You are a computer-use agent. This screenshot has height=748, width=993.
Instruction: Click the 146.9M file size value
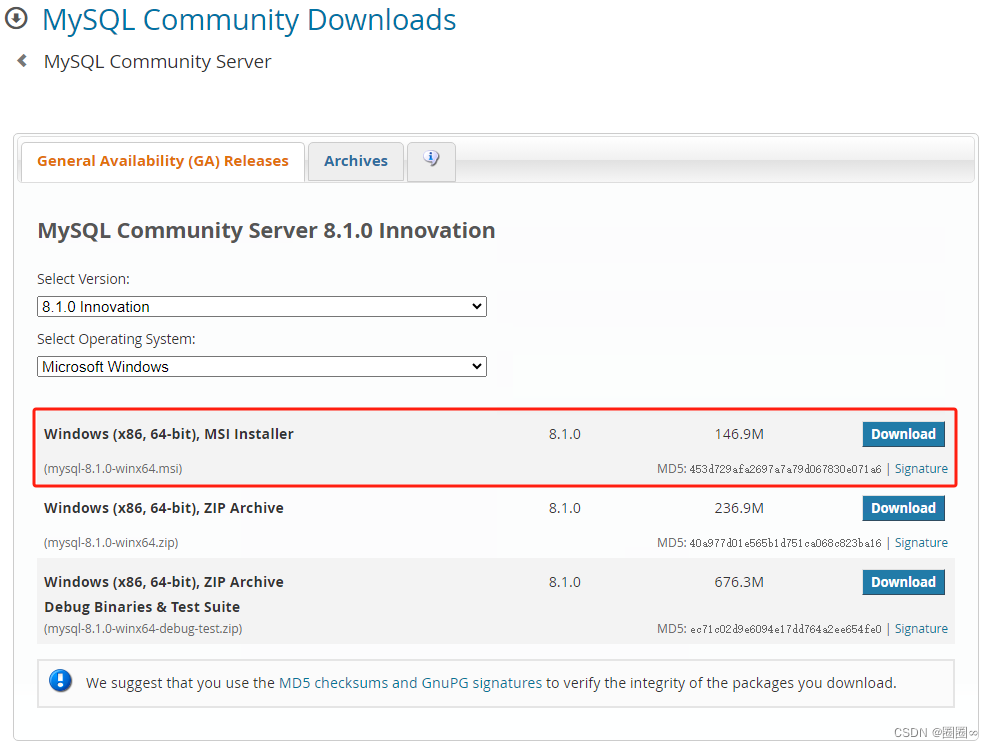click(739, 434)
